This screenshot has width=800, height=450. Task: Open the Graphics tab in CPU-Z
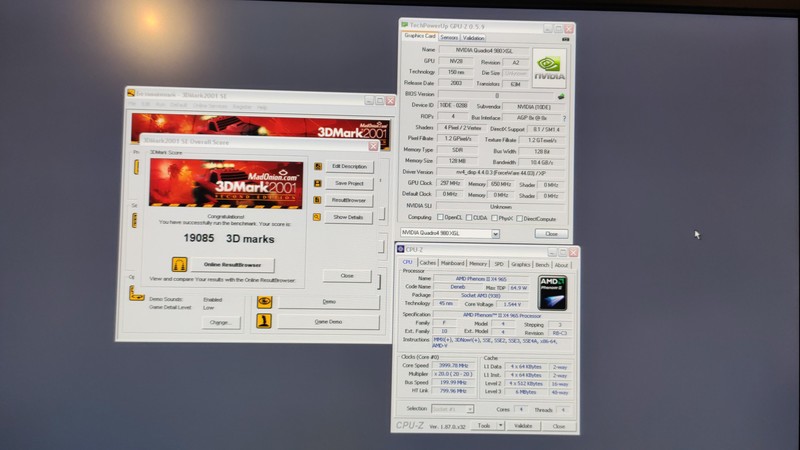[x=520, y=265]
